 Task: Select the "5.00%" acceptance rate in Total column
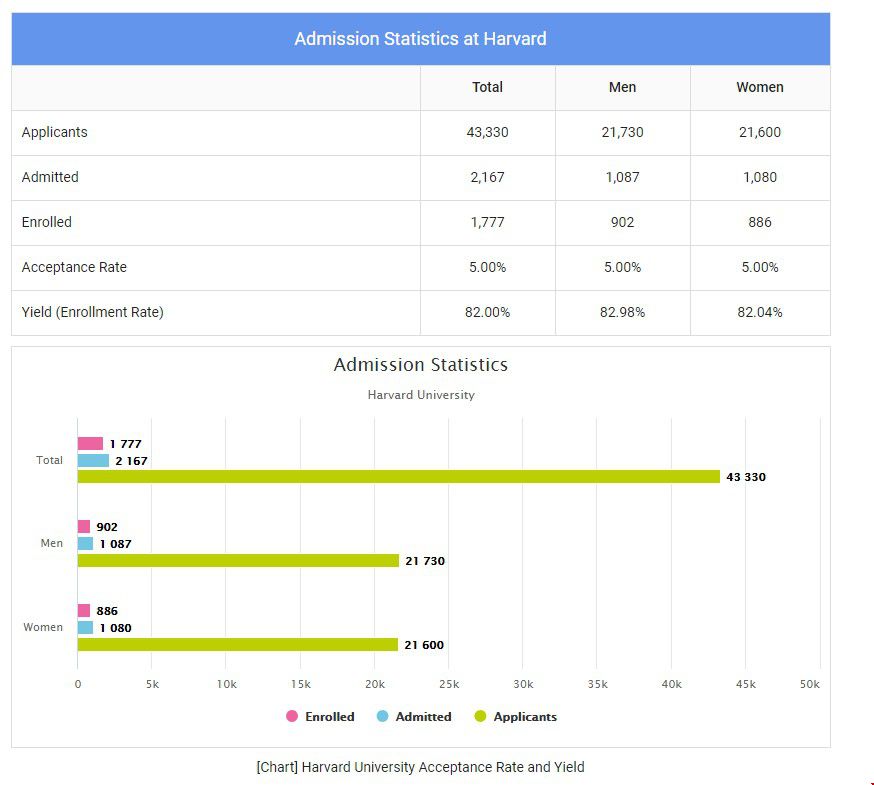pos(487,267)
